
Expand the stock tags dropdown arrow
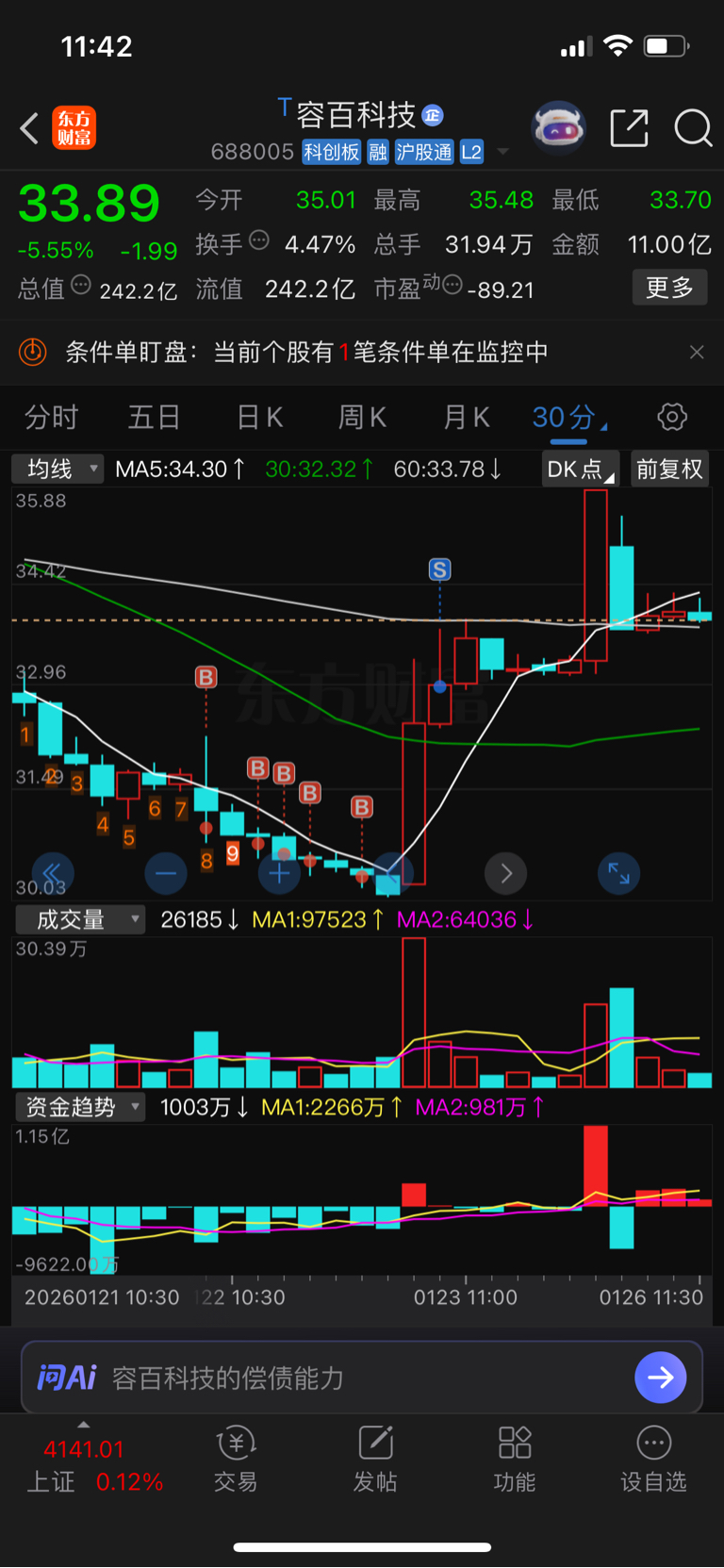503,152
